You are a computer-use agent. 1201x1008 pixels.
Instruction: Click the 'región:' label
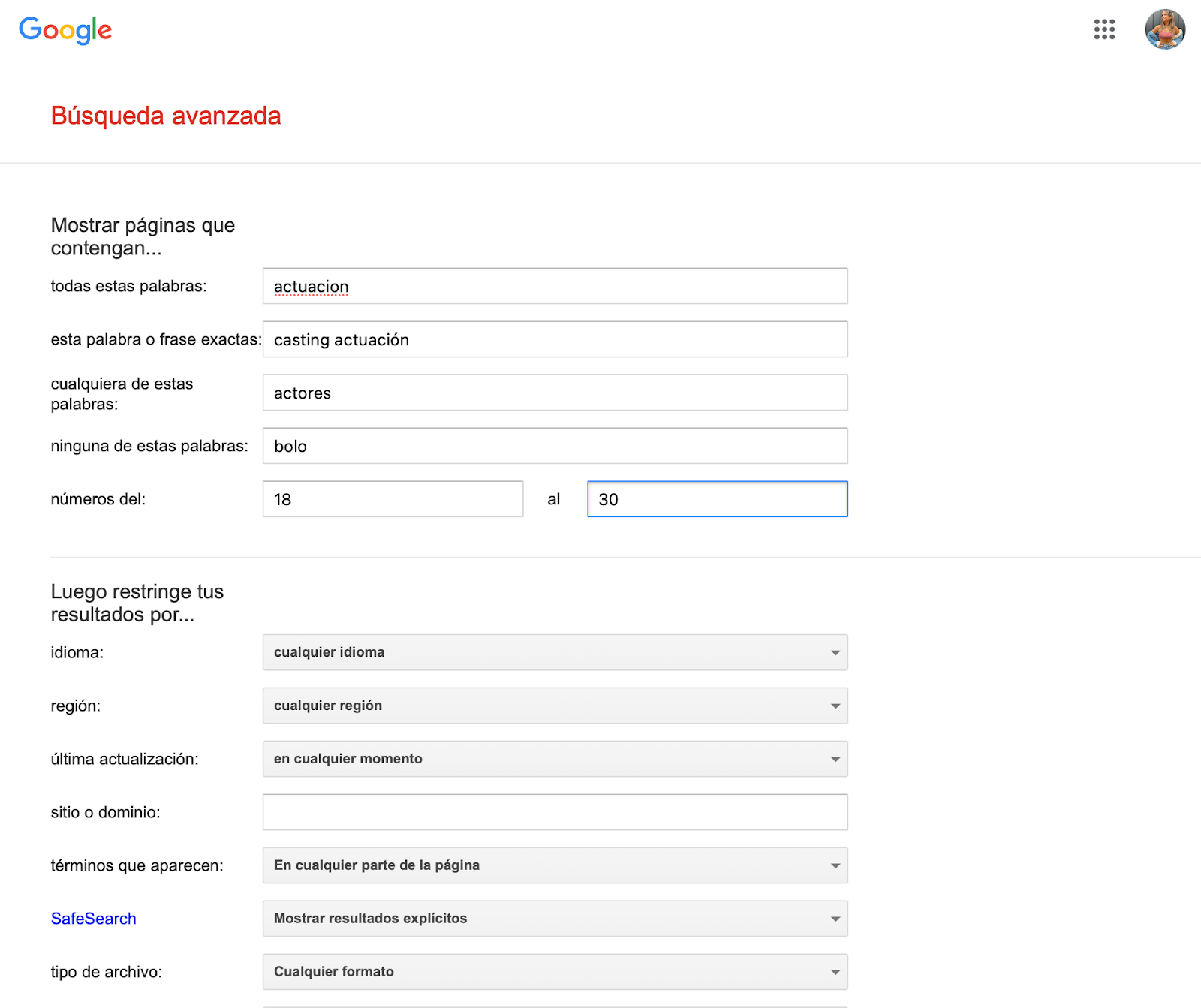coord(75,706)
